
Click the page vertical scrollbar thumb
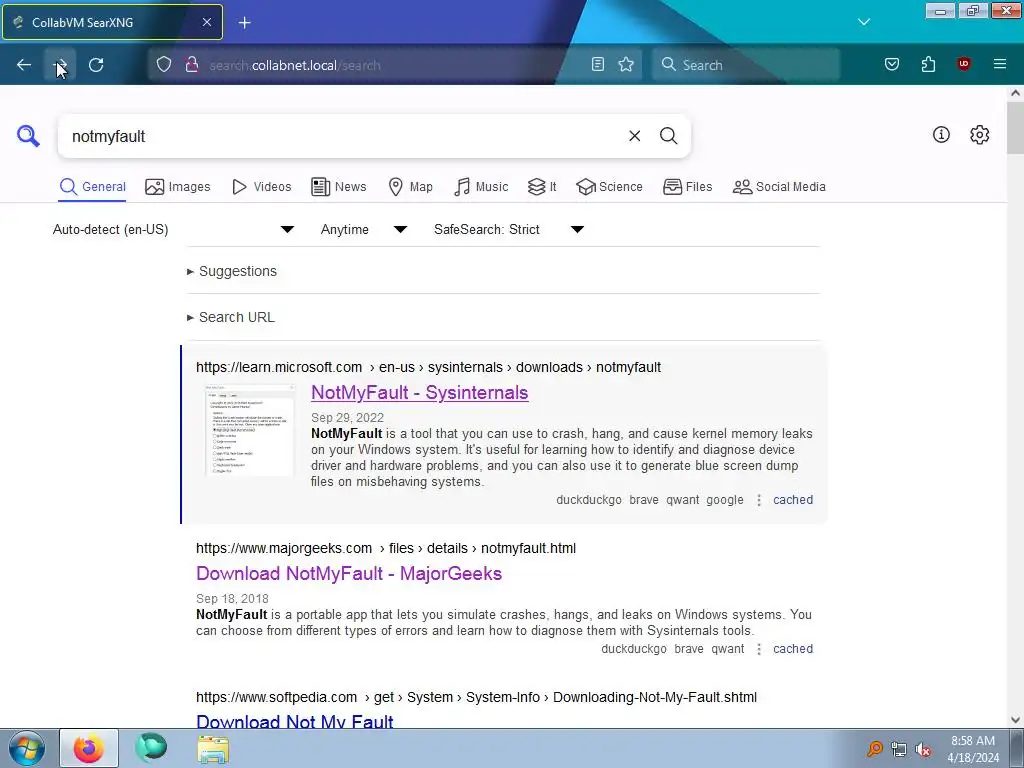pyautogui.click(x=1015, y=127)
